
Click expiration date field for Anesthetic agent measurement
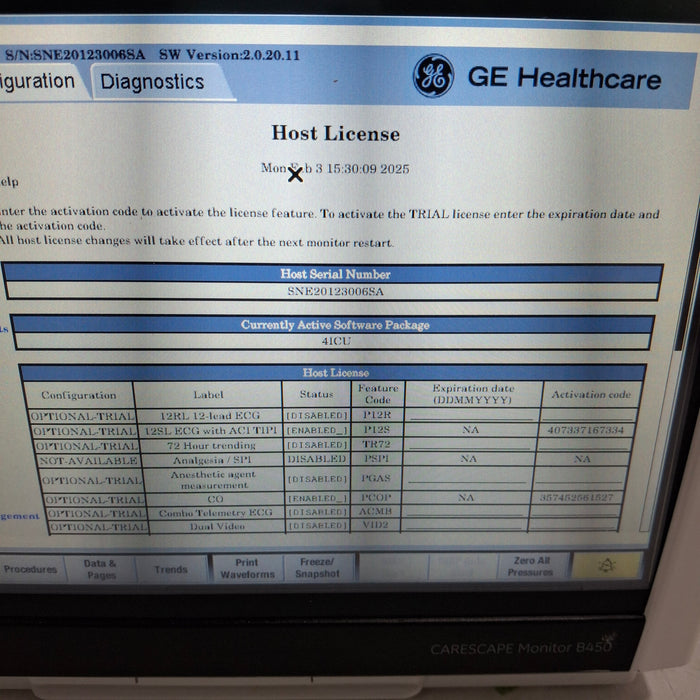pos(467,478)
